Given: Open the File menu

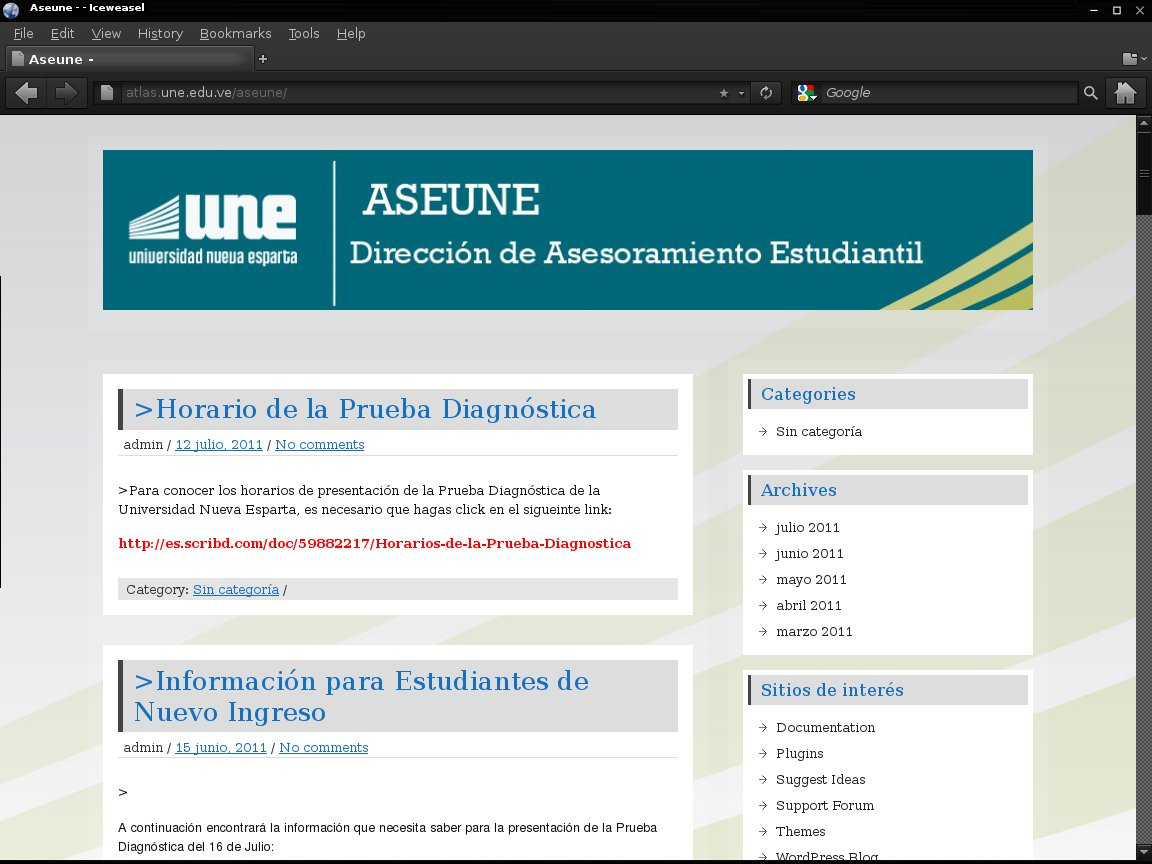Looking at the screenshot, I should (x=24, y=33).
